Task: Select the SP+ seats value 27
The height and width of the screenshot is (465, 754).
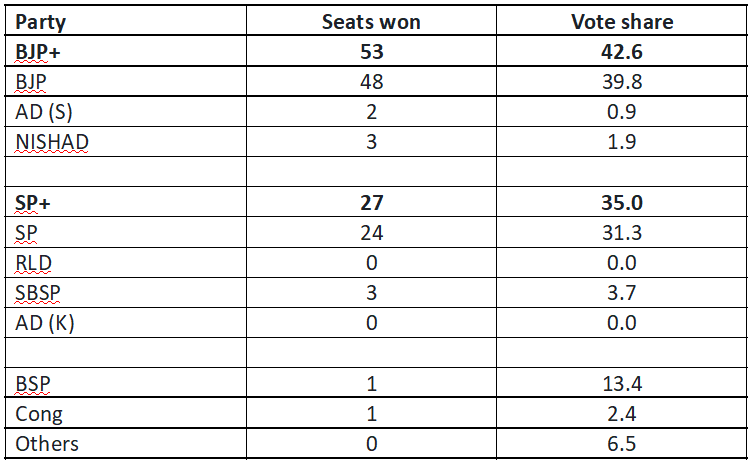Action: point(371,202)
